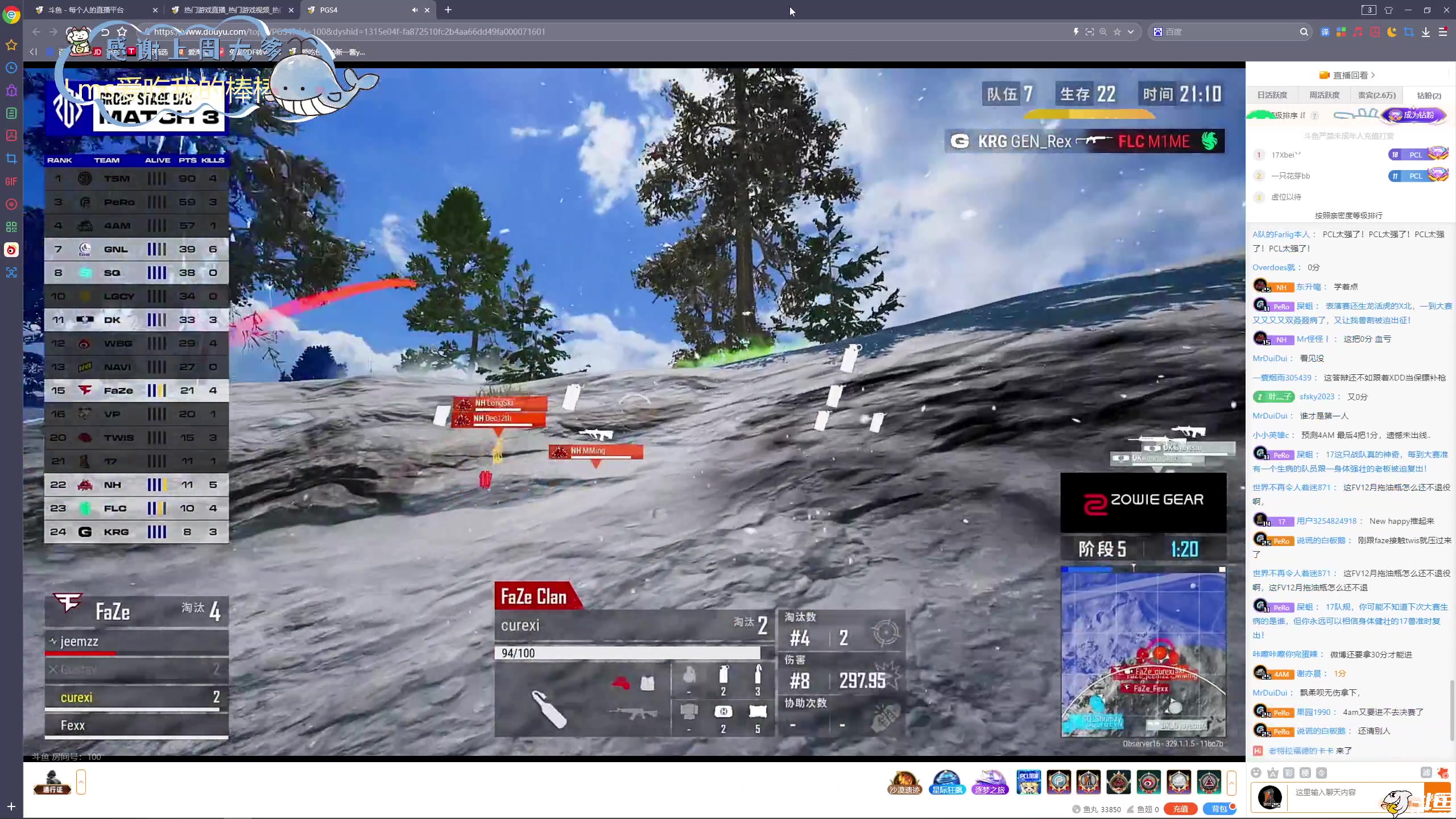Switch to the 热门游戏直播 tab
This screenshot has width=1456, height=819.
pos(232,10)
